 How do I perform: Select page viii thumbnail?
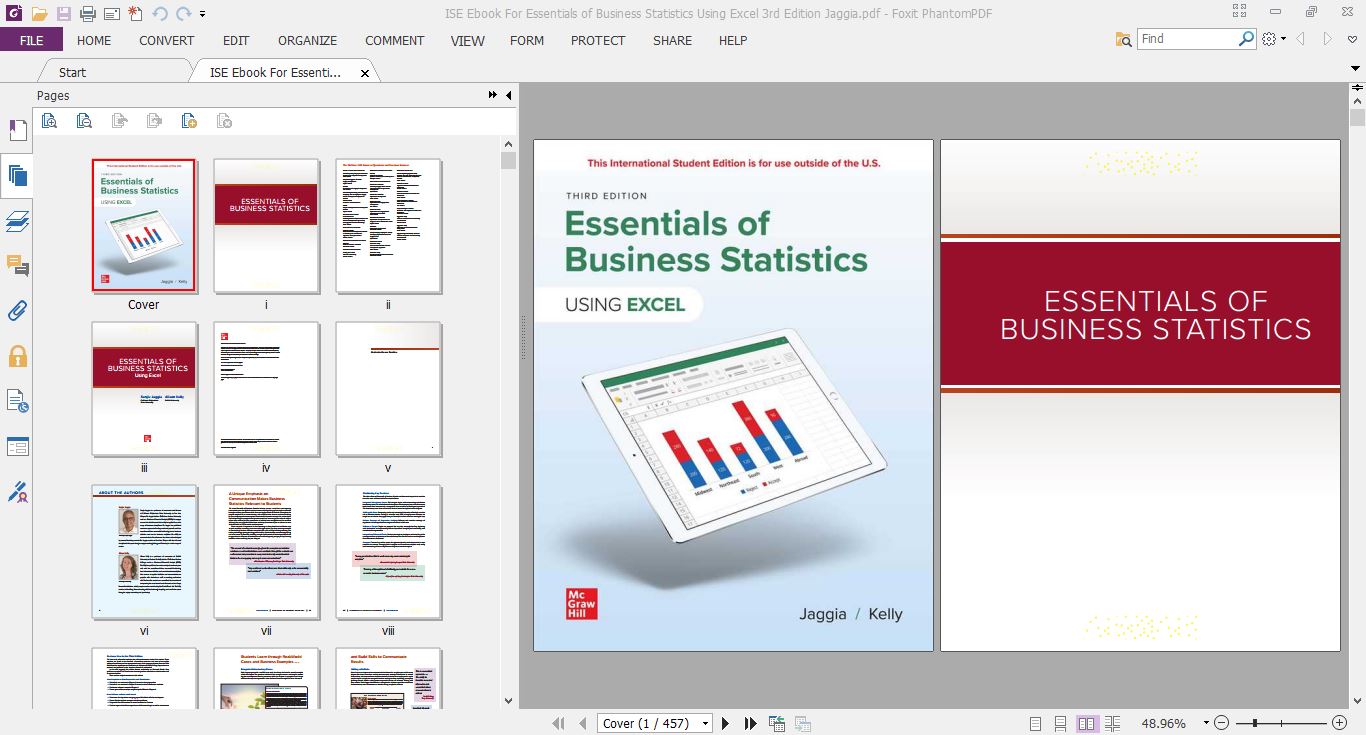click(x=388, y=552)
